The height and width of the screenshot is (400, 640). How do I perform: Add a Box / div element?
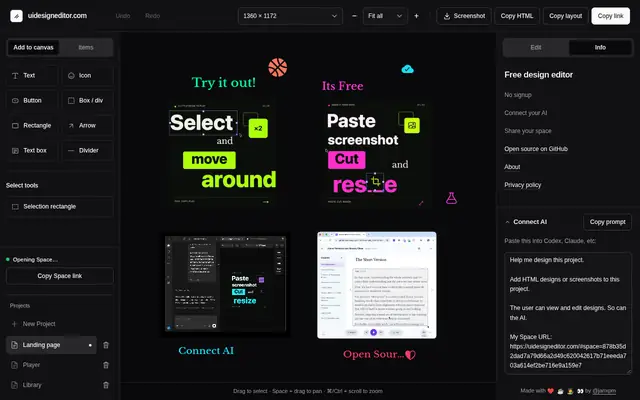pos(87,100)
